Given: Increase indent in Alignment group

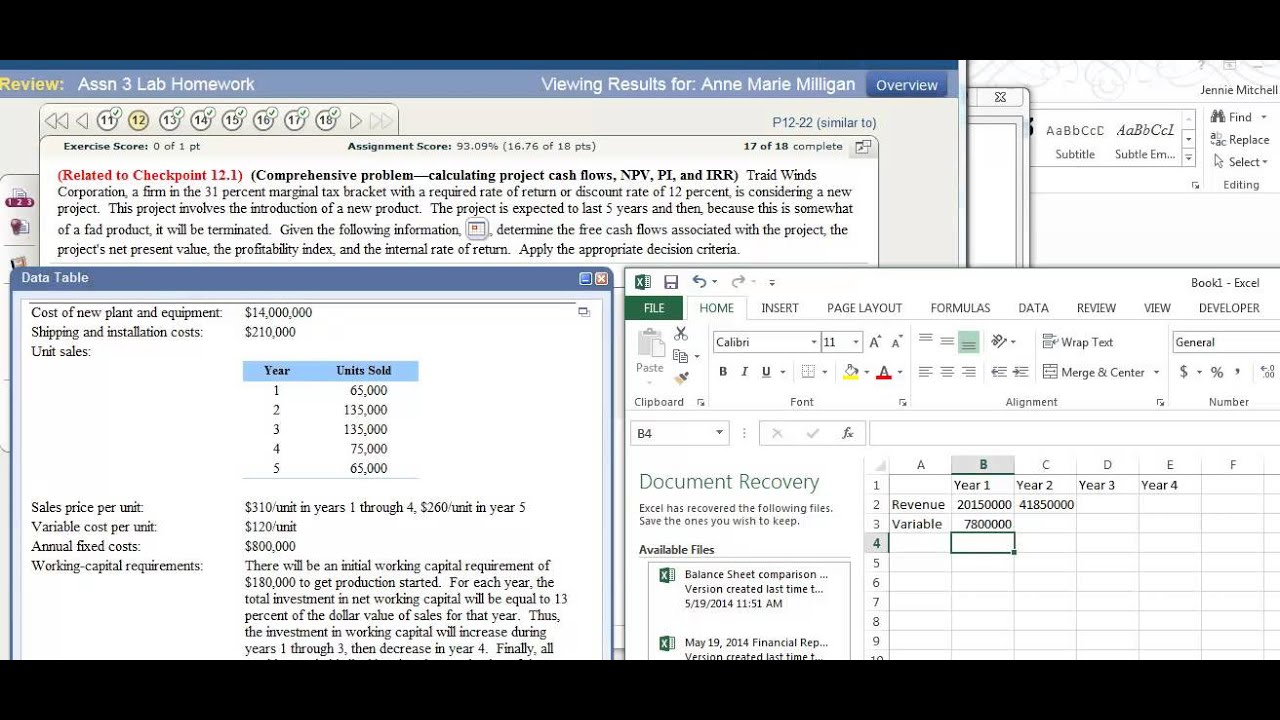Looking at the screenshot, I should click(1020, 372).
